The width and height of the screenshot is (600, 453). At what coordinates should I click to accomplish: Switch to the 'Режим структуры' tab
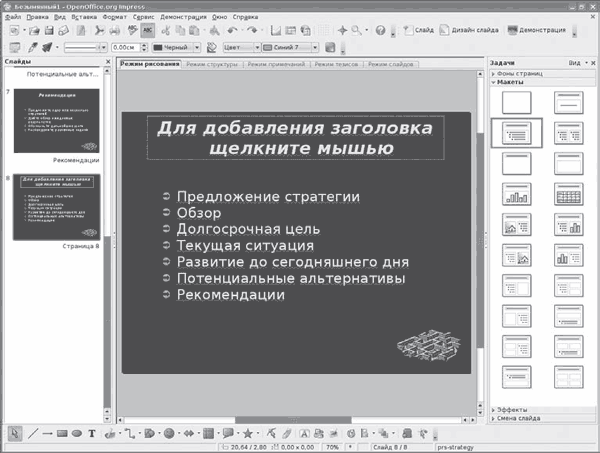[213, 64]
